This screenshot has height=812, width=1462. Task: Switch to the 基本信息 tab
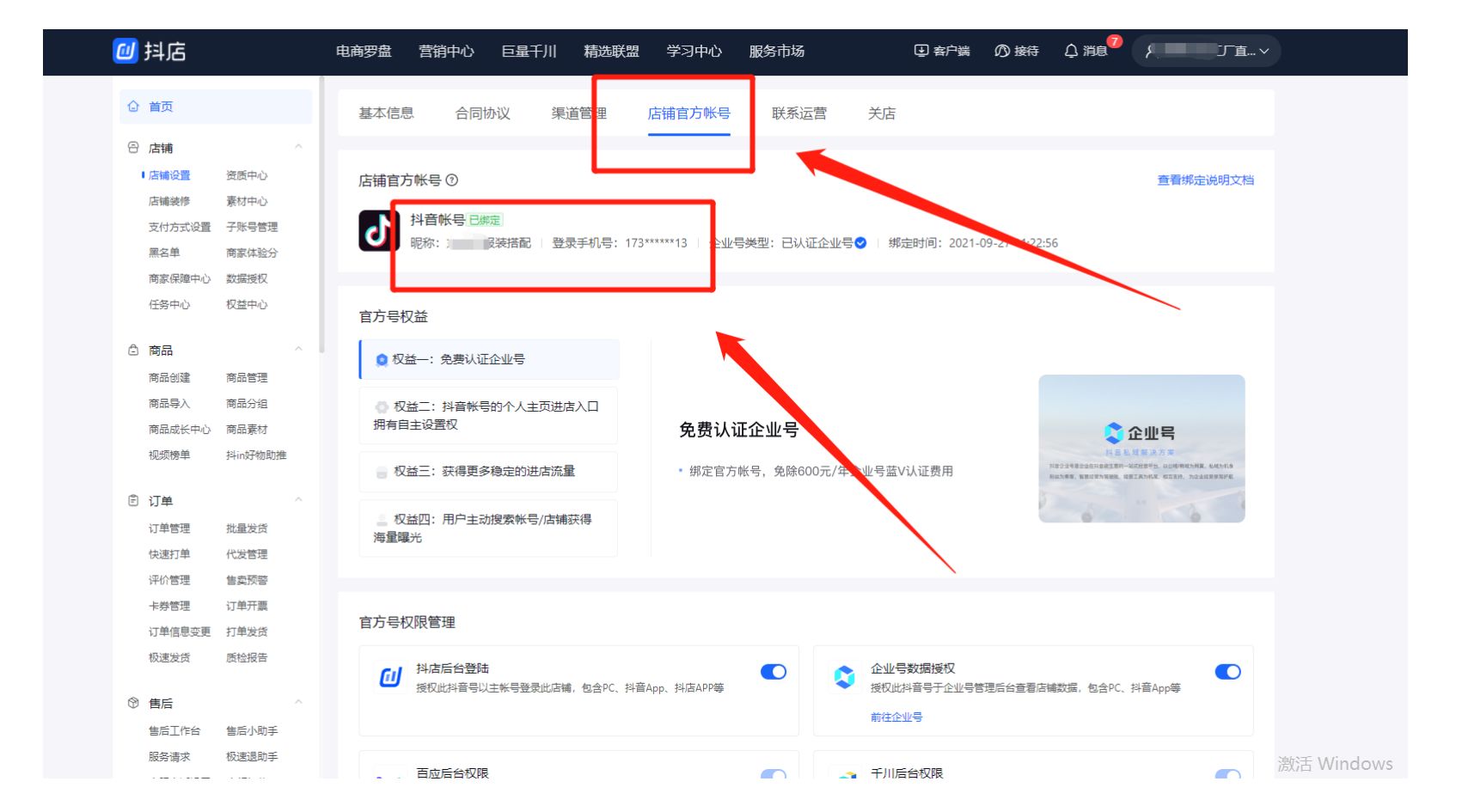(x=386, y=113)
